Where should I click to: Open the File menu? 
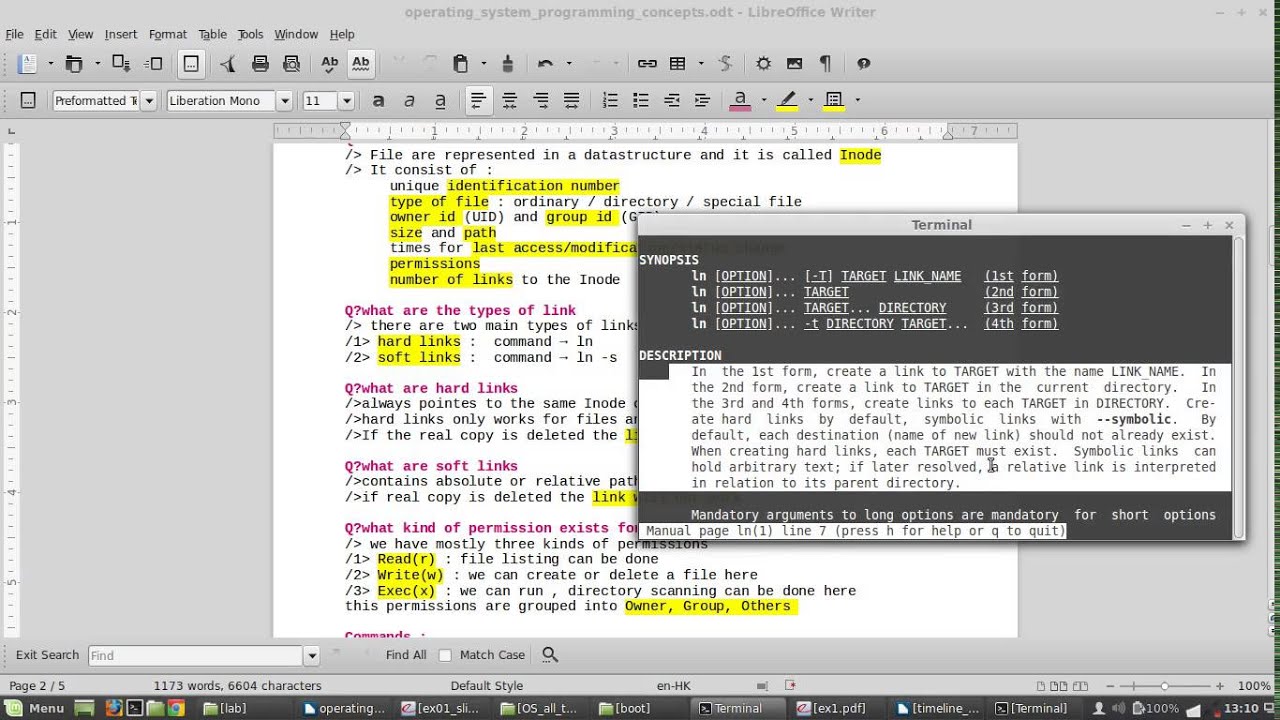coord(14,34)
